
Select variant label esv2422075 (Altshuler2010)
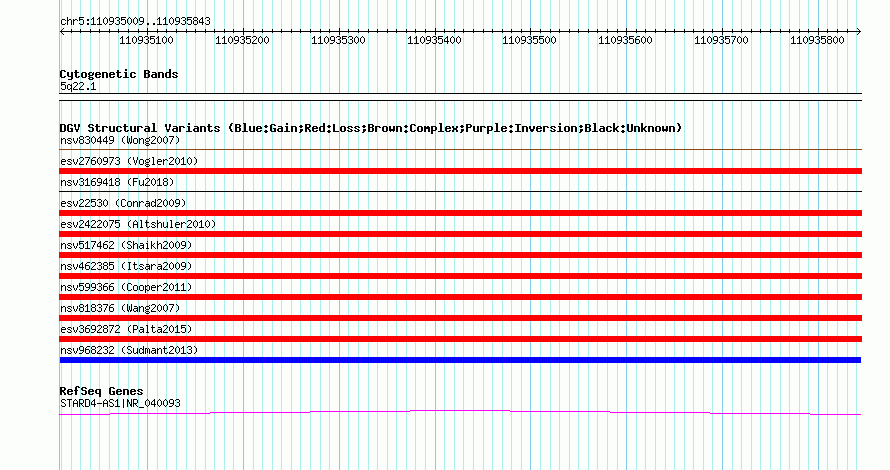[x=138, y=224]
